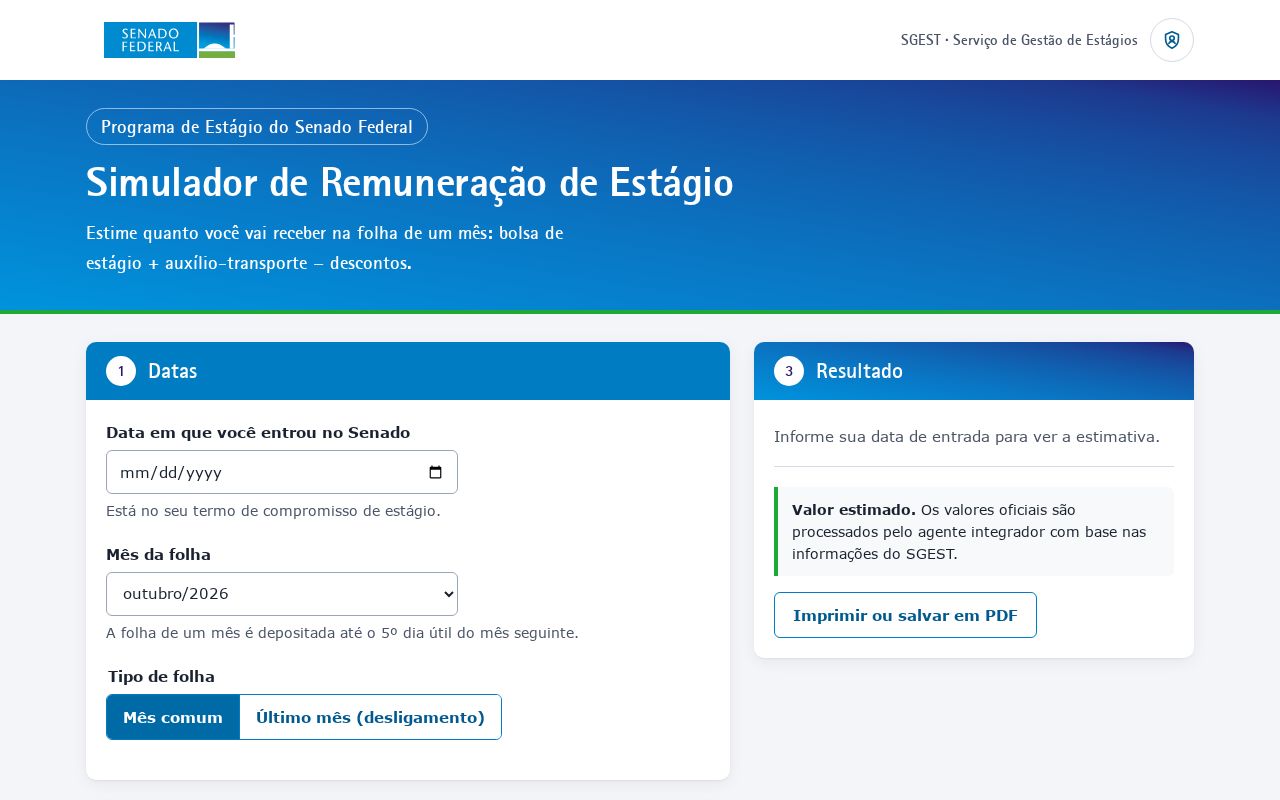The image size is (1280, 800).
Task: Open the shield user profile icon
Action: click(1172, 40)
